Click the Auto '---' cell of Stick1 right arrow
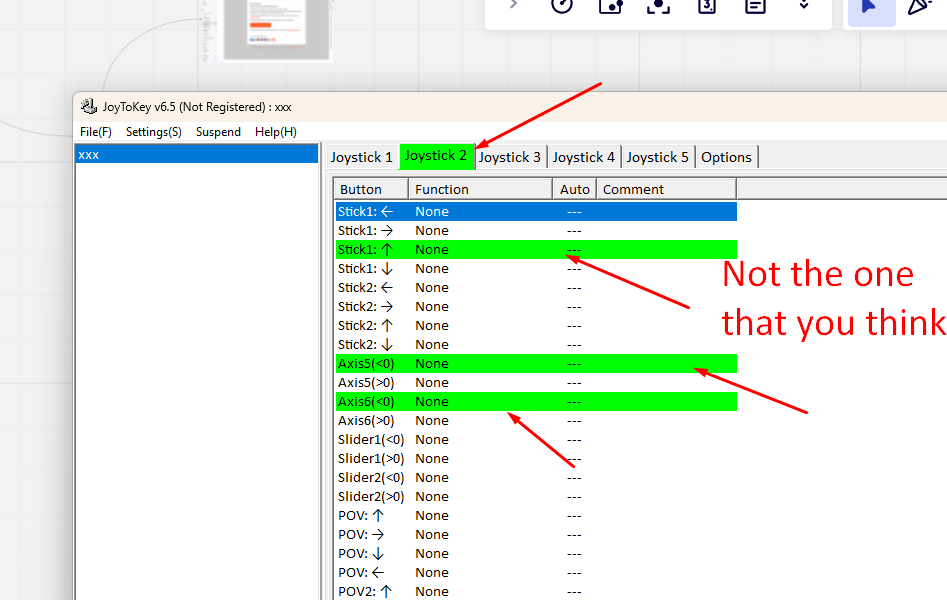 574,230
